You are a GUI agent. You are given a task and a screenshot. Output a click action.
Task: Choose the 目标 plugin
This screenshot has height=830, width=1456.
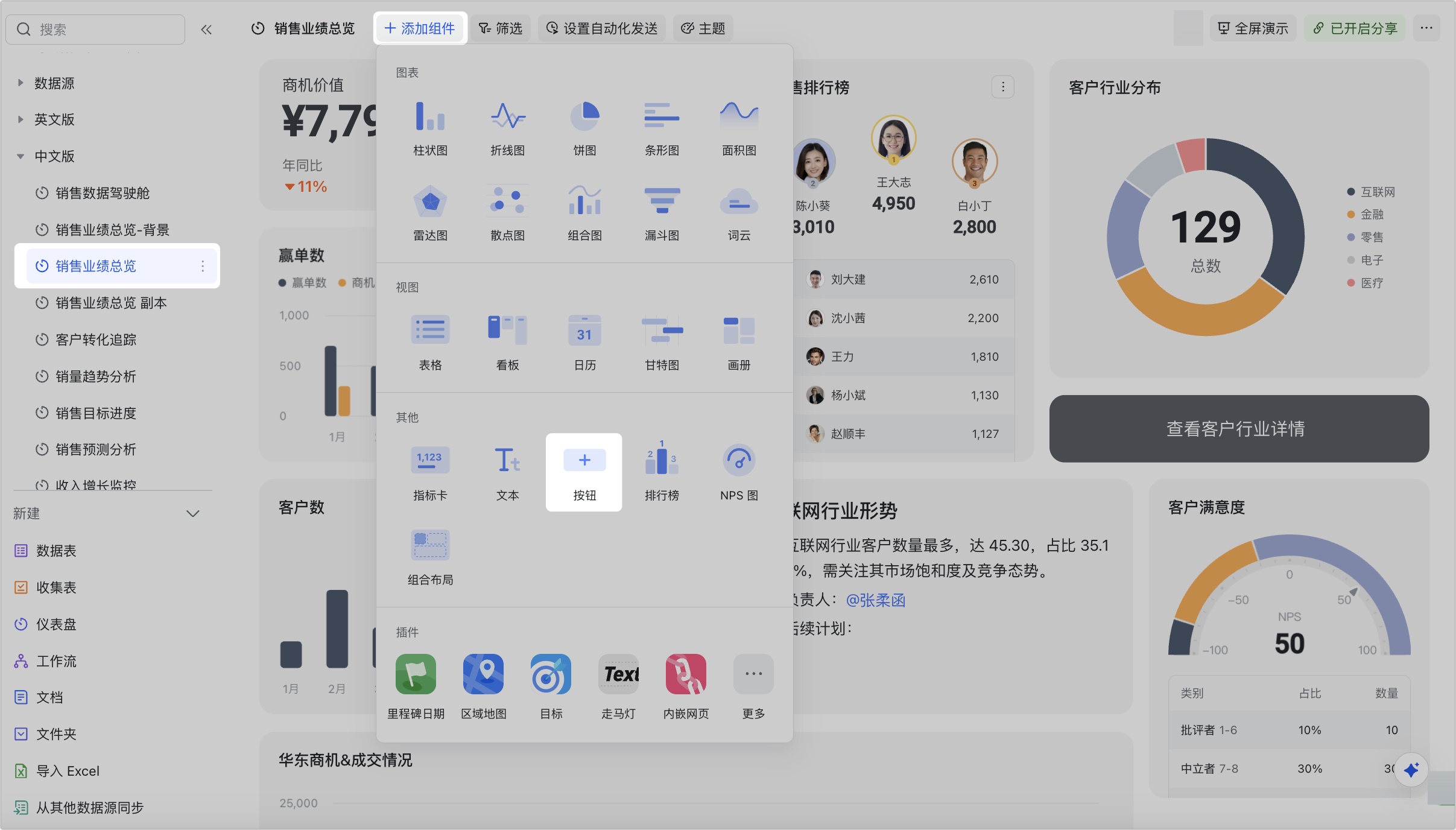tap(551, 687)
